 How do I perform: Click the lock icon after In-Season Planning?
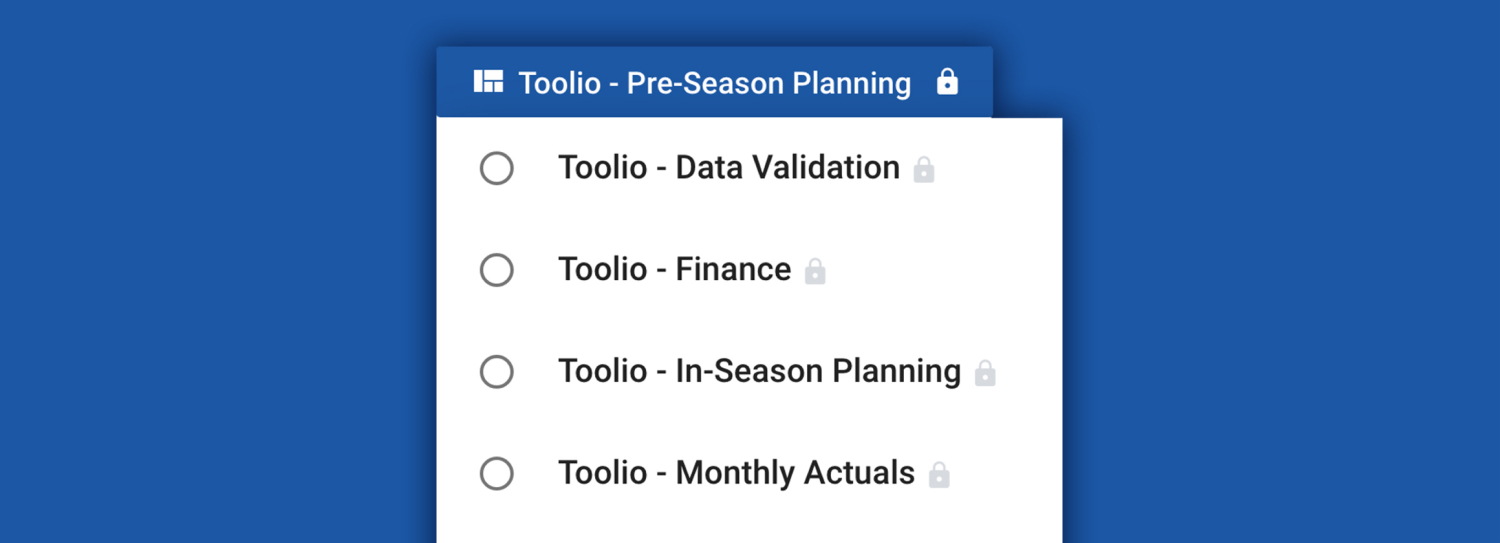(985, 373)
